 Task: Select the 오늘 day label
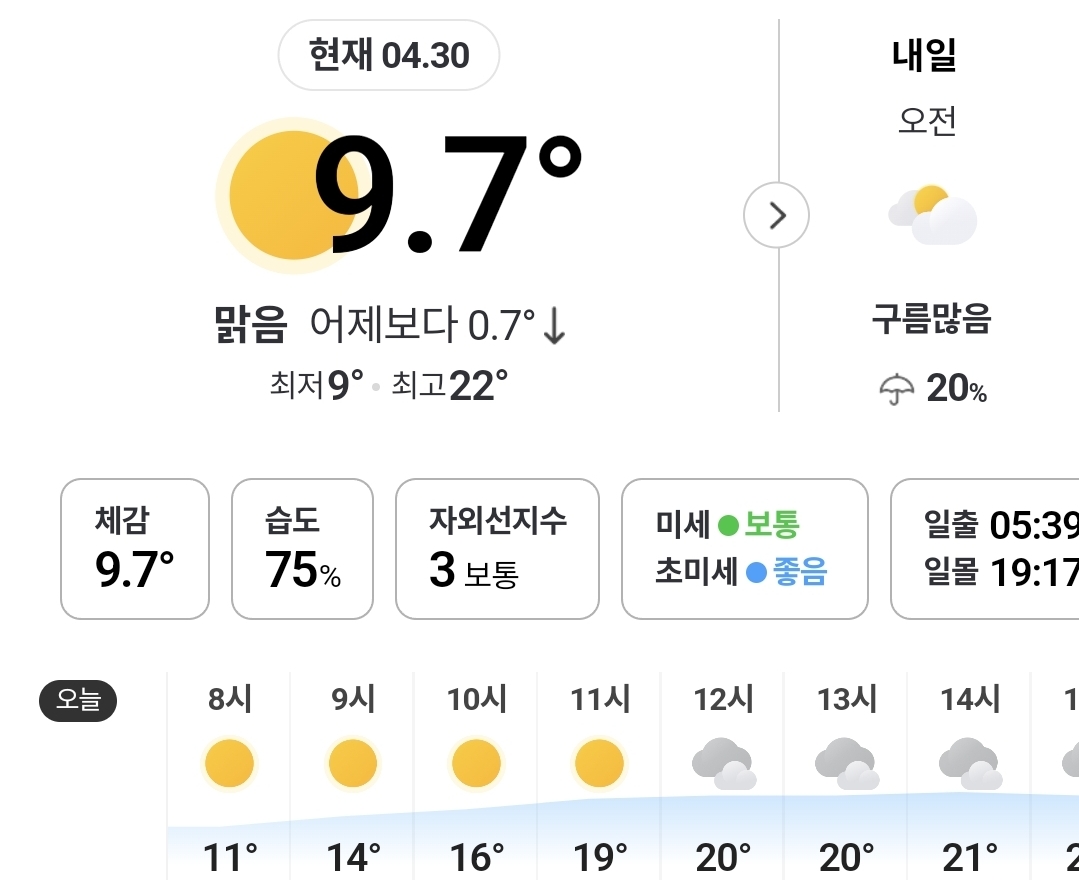point(78,701)
